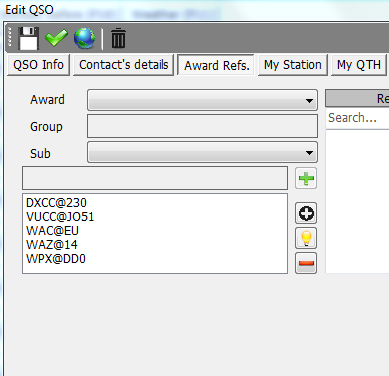Focus the Search... box

pyautogui.click(x=357, y=118)
